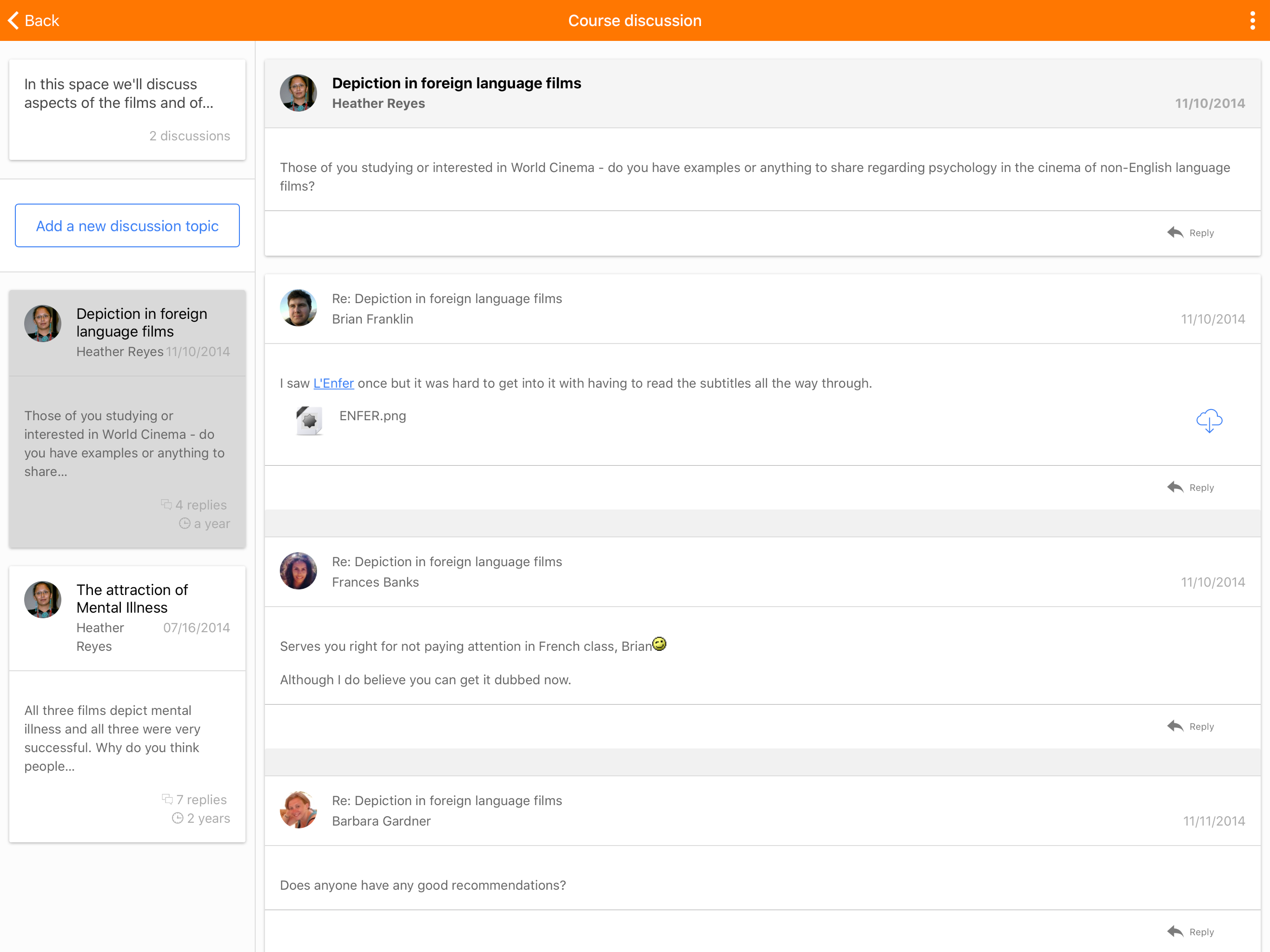Click 'Course discussion' header title
This screenshot has height=952, width=1270.
click(x=635, y=20)
